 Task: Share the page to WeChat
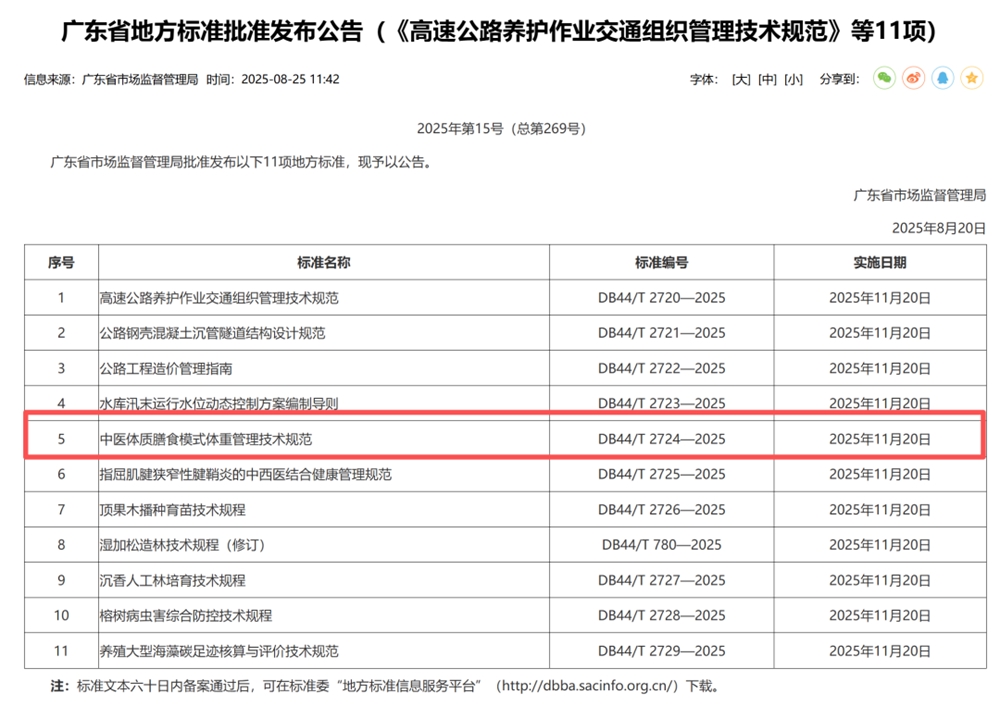point(884,79)
